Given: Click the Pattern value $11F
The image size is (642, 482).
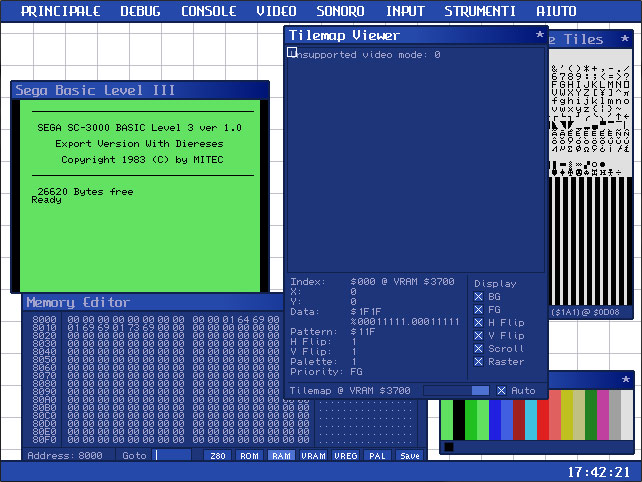Looking at the screenshot, I should [363, 332].
